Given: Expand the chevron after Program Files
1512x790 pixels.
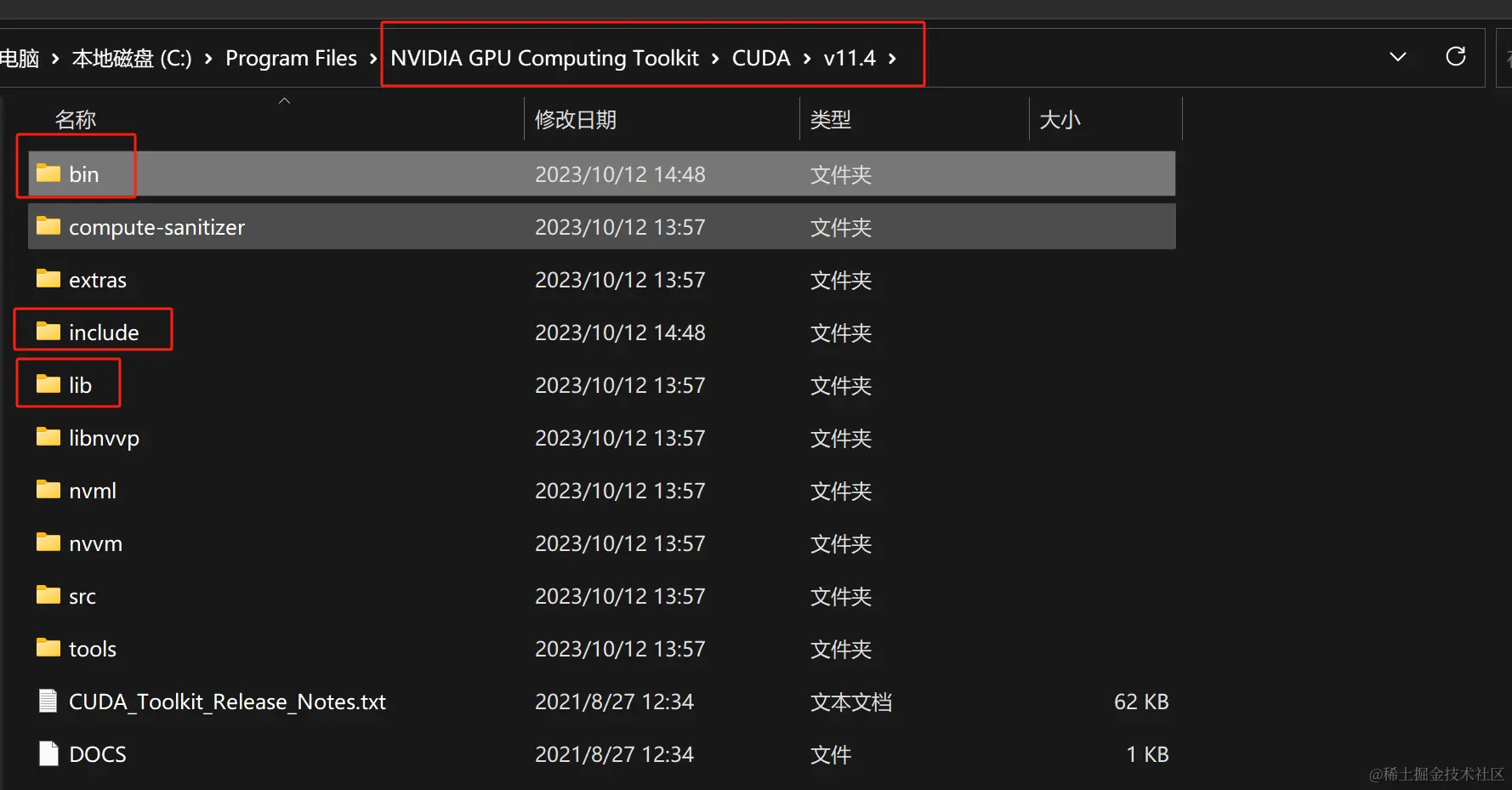Looking at the screenshot, I should click(x=373, y=59).
